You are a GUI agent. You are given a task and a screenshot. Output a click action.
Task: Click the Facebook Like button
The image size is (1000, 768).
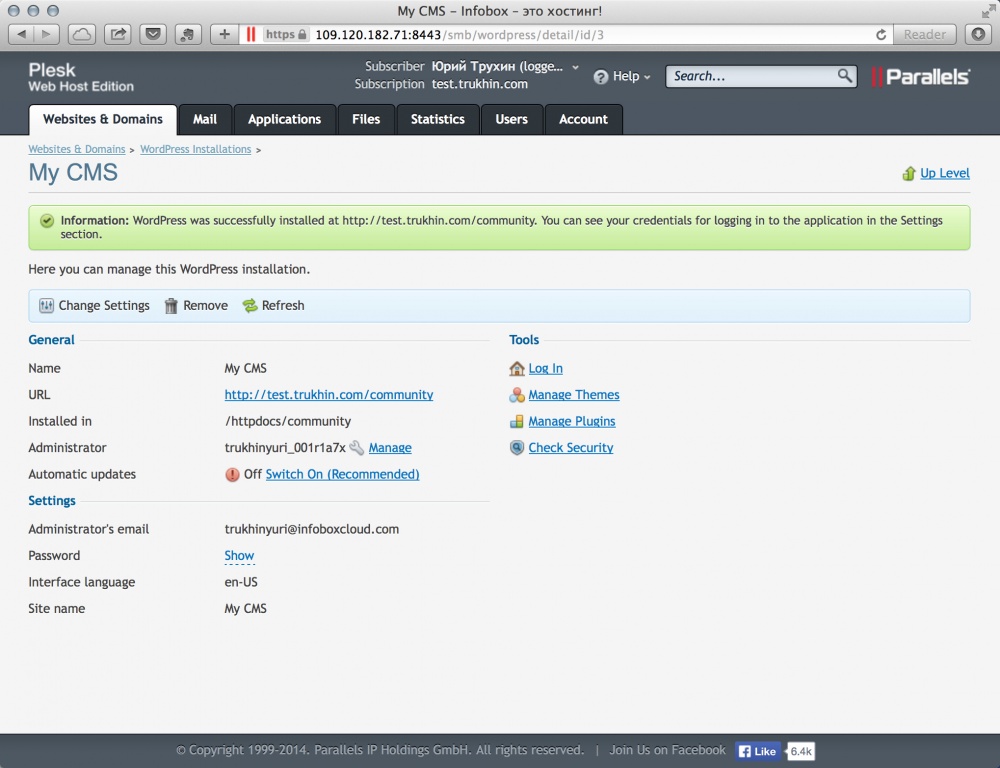click(x=757, y=751)
